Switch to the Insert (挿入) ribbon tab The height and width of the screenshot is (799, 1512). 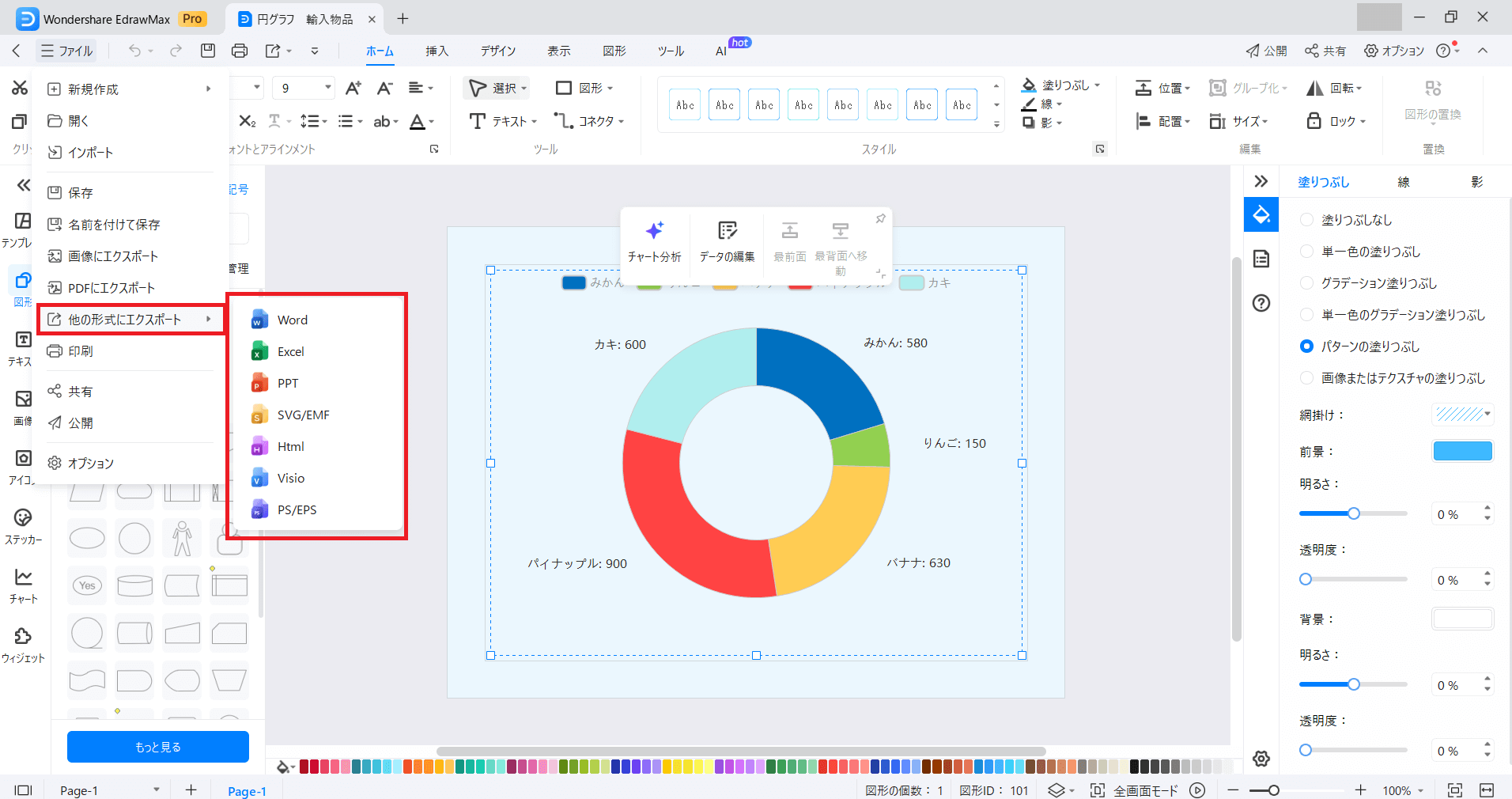coord(437,51)
